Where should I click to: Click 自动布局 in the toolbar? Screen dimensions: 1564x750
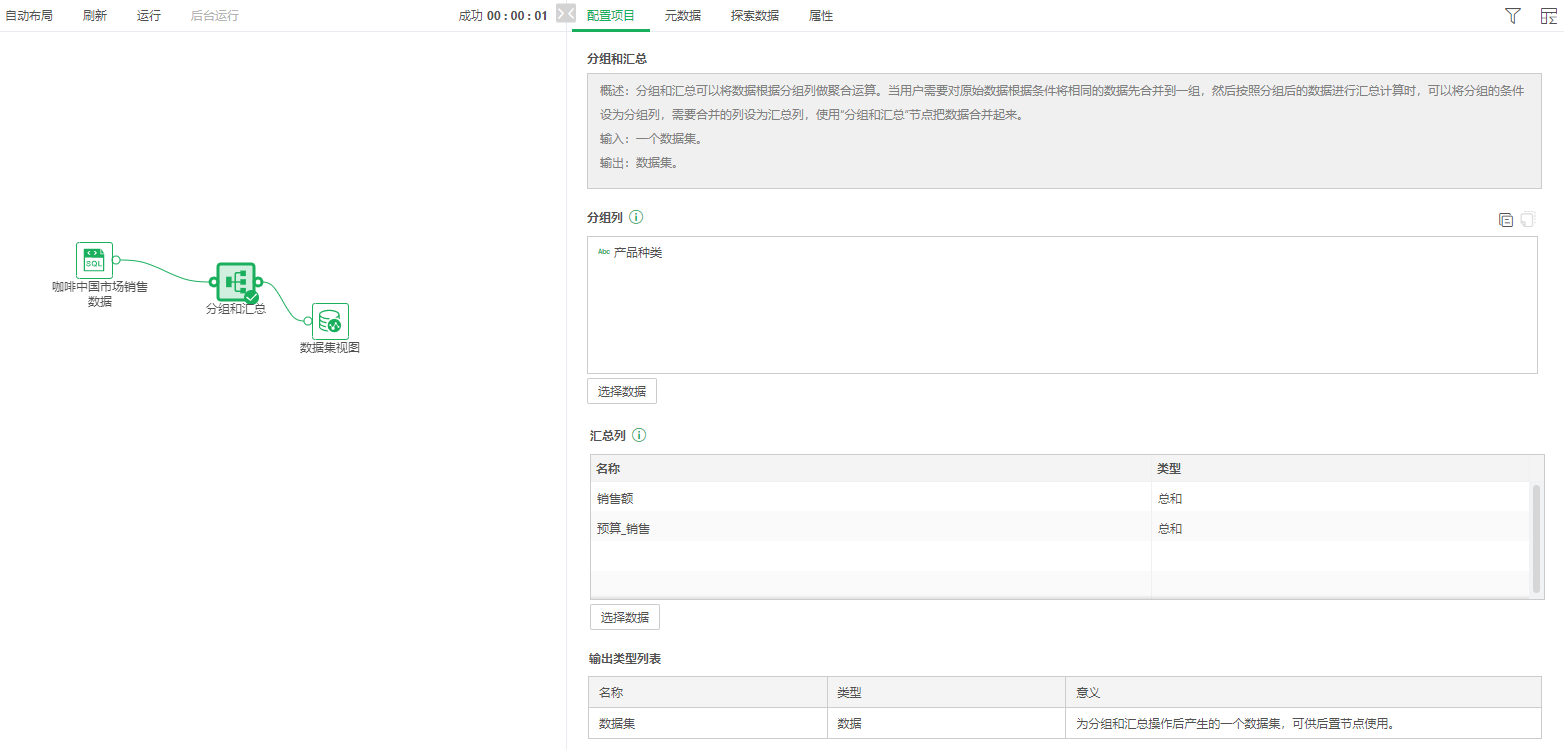point(29,16)
